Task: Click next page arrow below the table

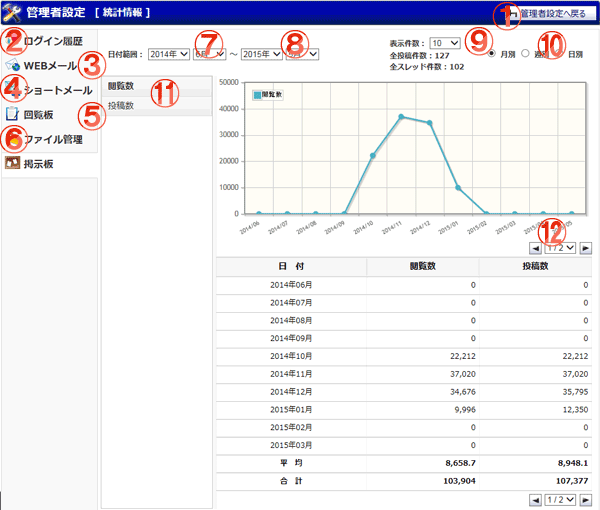Action: 585,499
